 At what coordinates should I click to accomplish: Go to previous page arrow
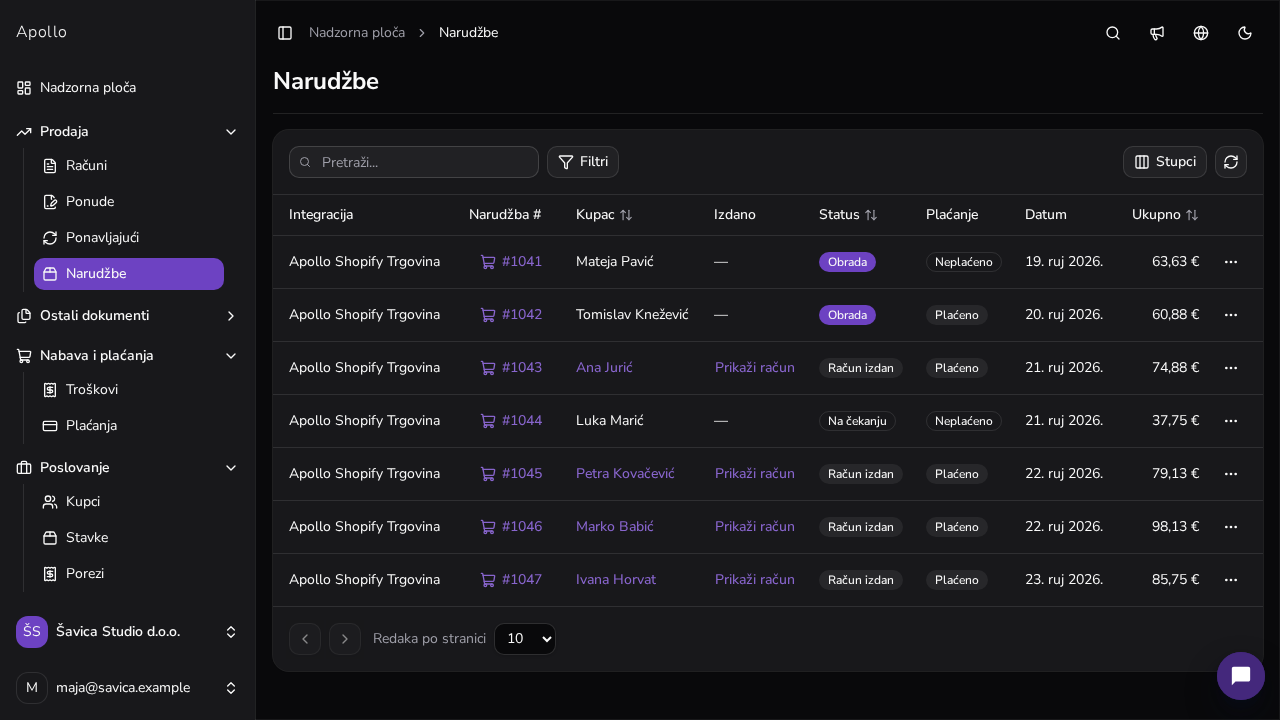305,639
